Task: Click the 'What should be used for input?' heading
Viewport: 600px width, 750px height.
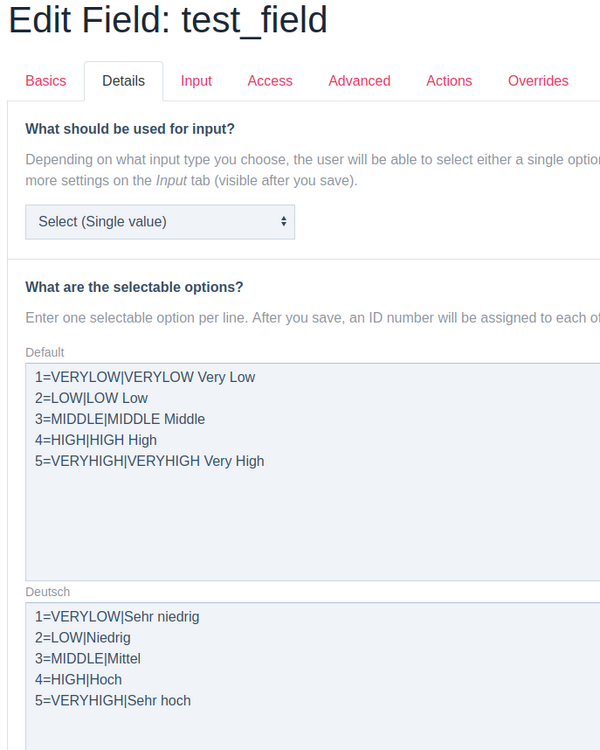Action: point(130,129)
